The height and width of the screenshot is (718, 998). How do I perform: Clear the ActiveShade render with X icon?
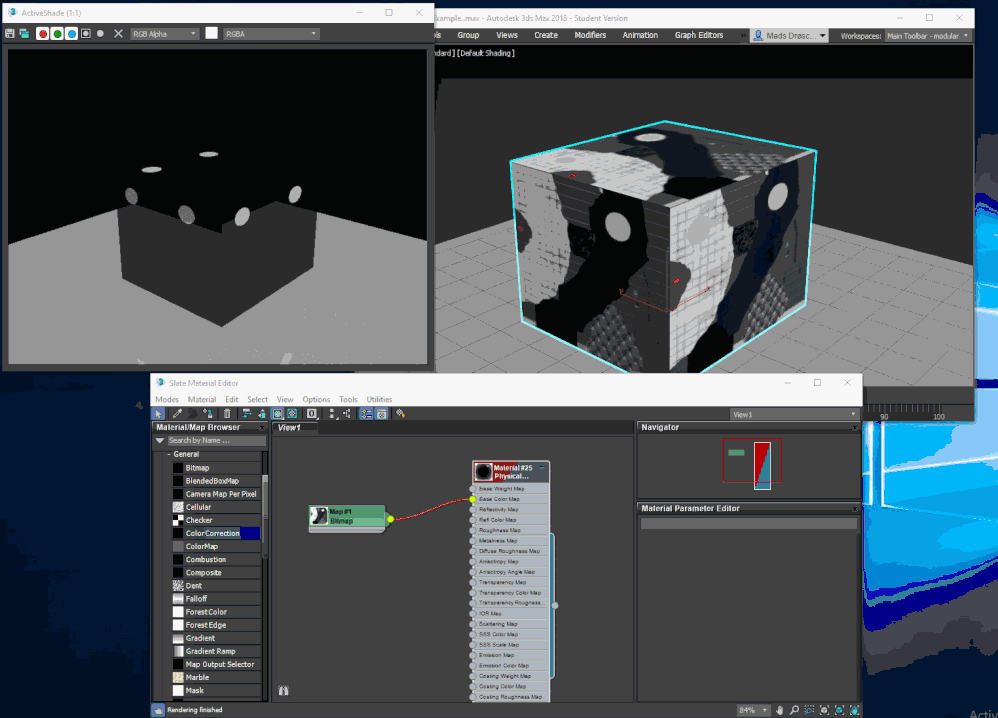[118, 33]
